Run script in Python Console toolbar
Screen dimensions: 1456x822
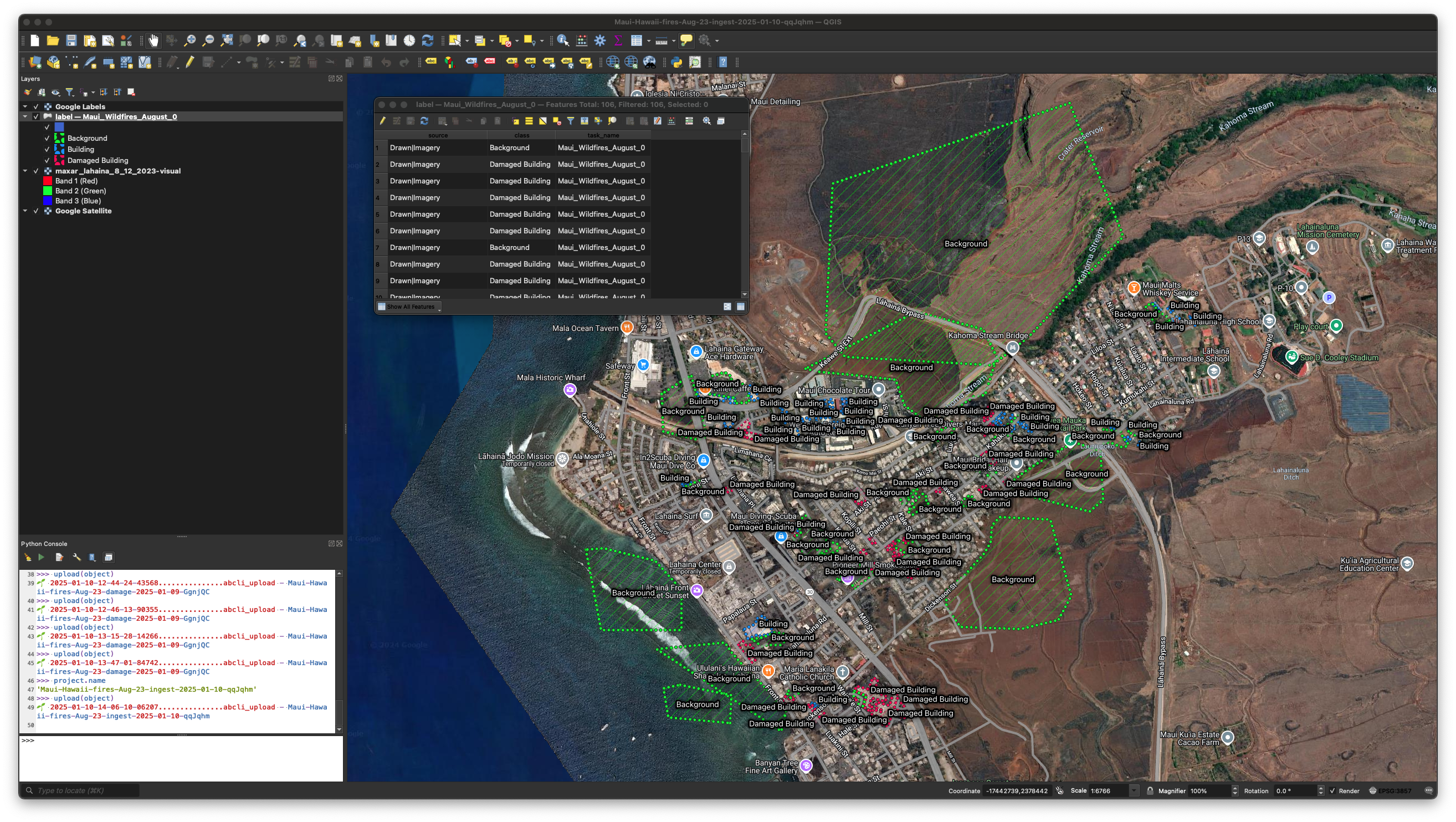pos(41,558)
